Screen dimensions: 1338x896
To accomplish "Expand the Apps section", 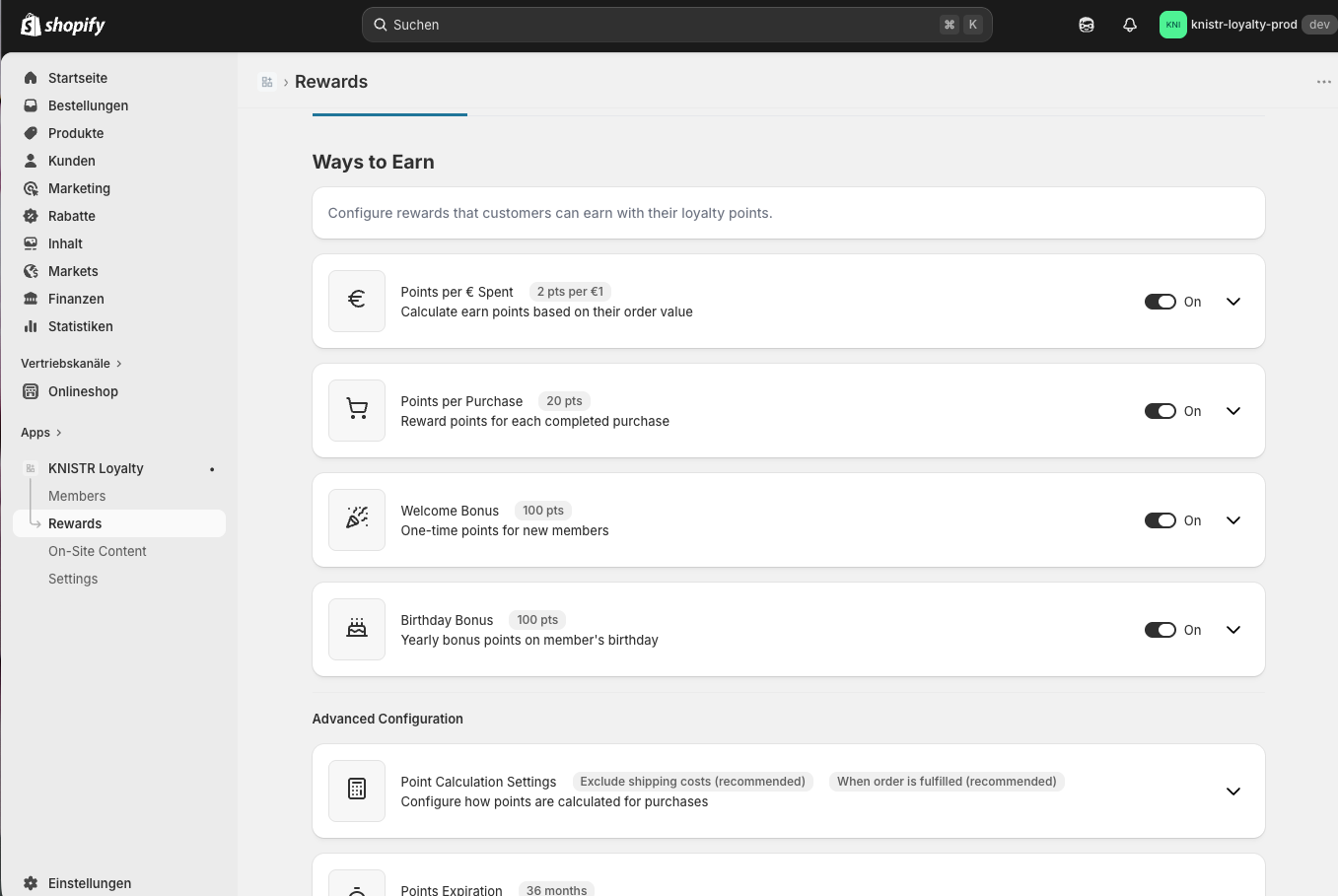I will [41, 433].
